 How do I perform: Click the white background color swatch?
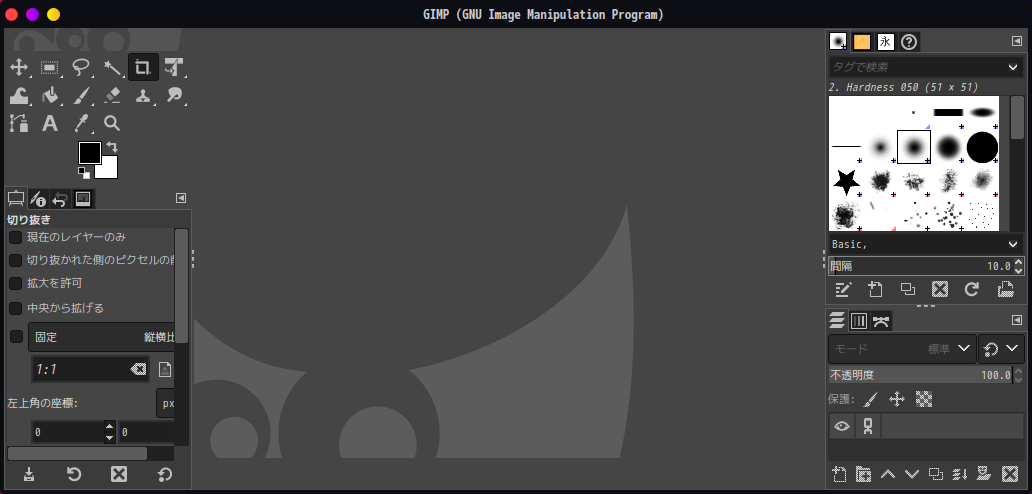click(109, 170)
